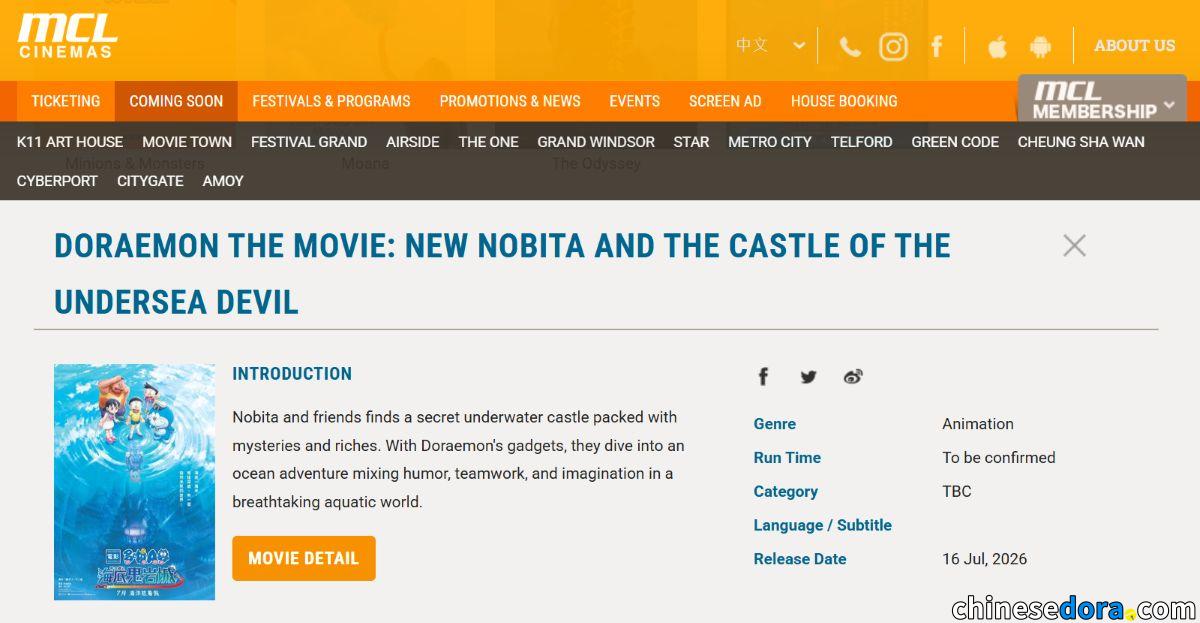Click the Android app download icon
1200x623 pixels.
point(1040,47)
